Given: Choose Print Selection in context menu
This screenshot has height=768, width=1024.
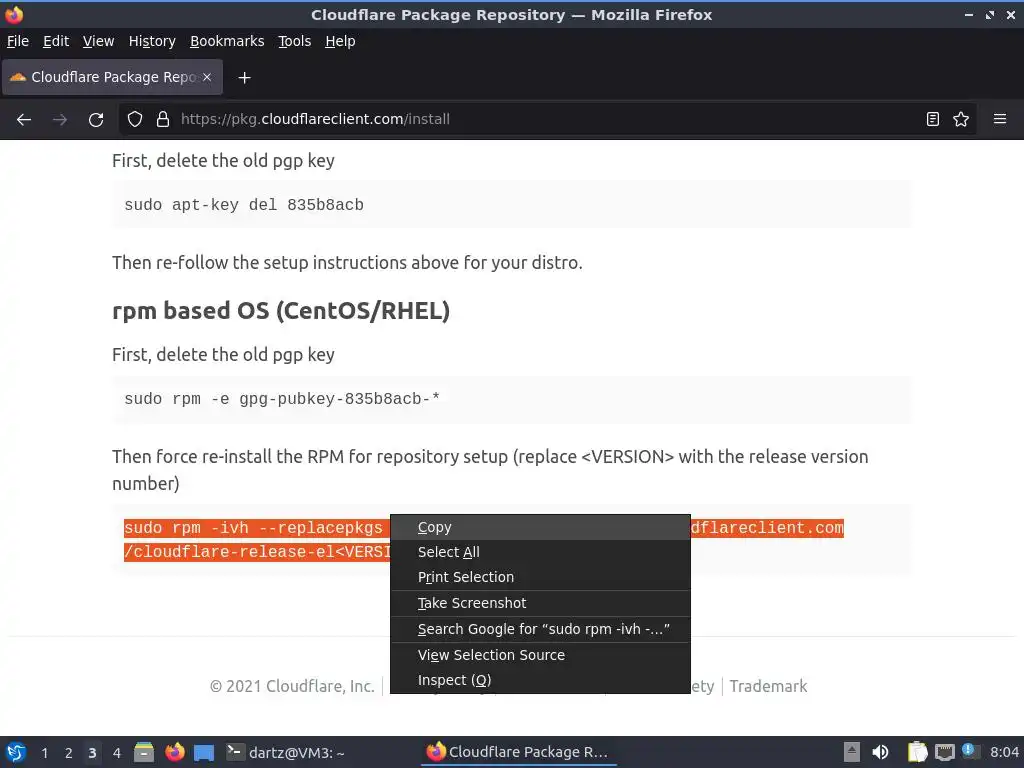Looking at the screenshot, I should click(540, 577).
